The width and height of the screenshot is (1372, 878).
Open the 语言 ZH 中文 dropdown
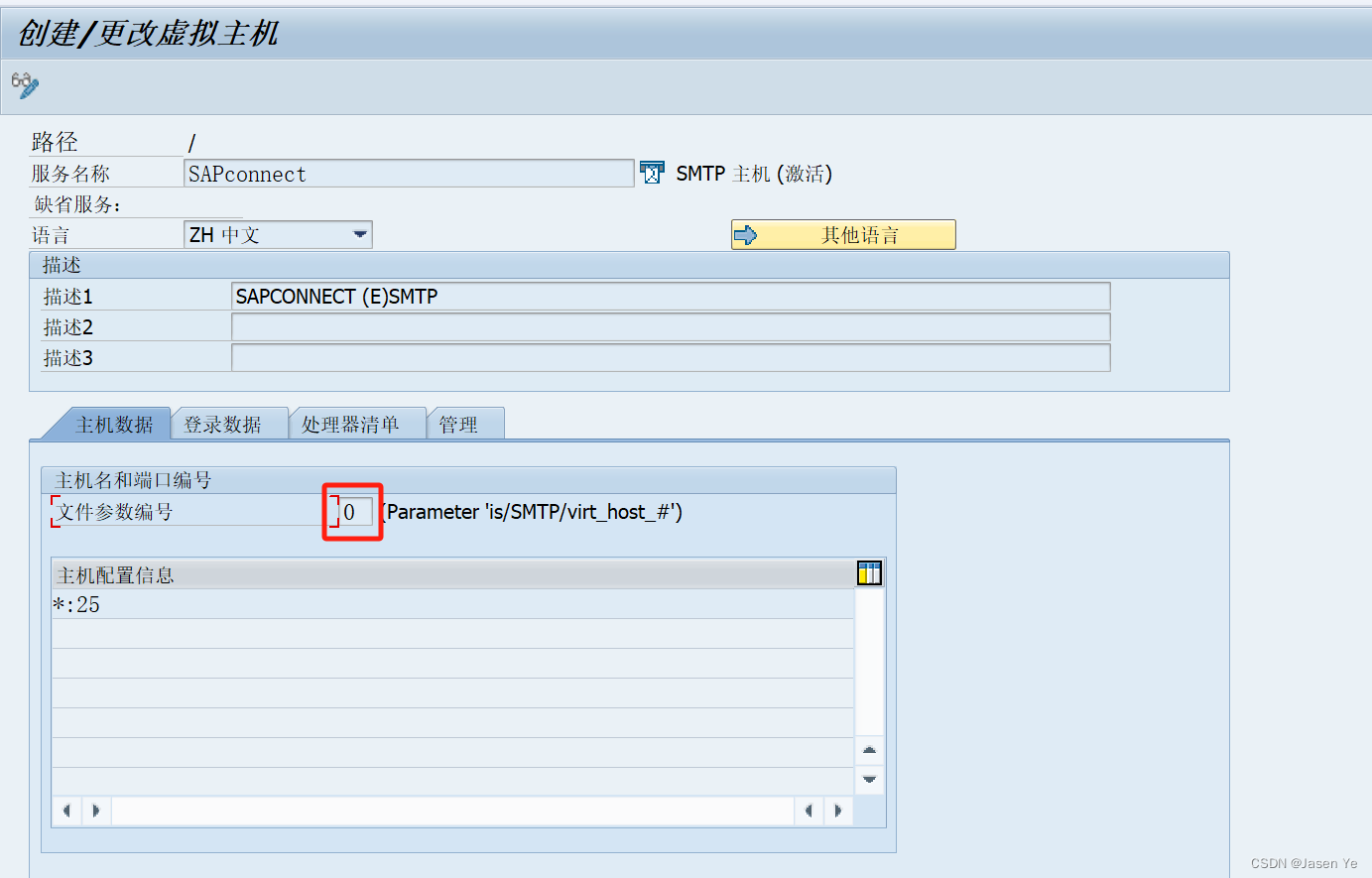coord(359,234)
